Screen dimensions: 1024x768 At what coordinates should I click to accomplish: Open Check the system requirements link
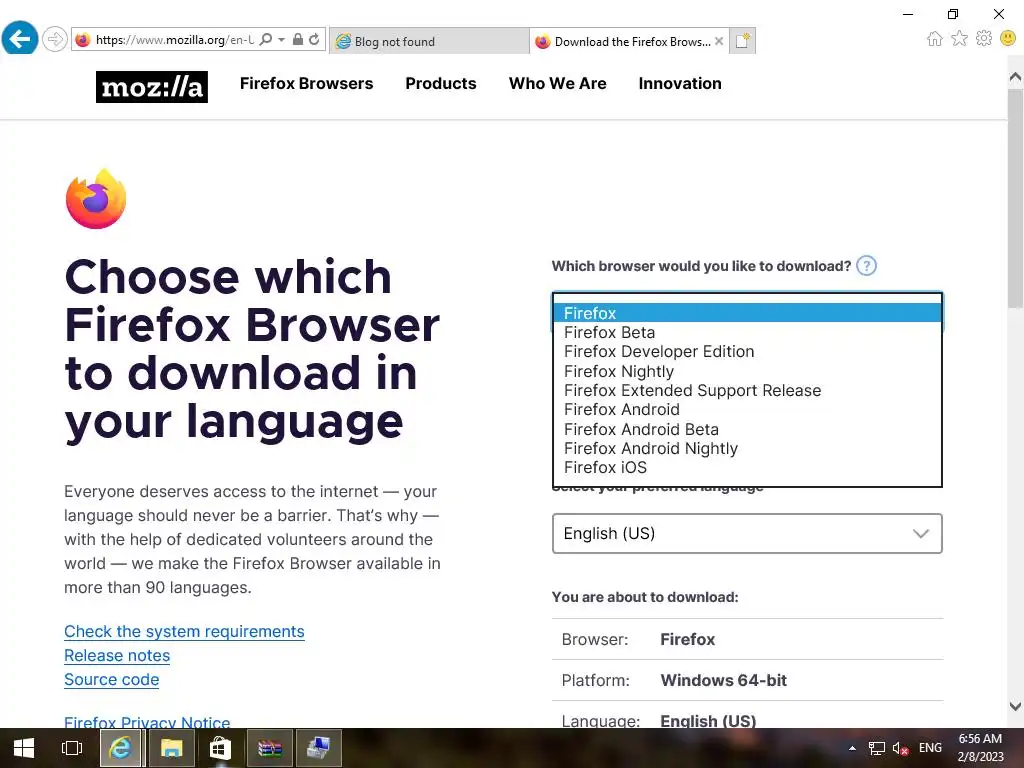point(184,632)
